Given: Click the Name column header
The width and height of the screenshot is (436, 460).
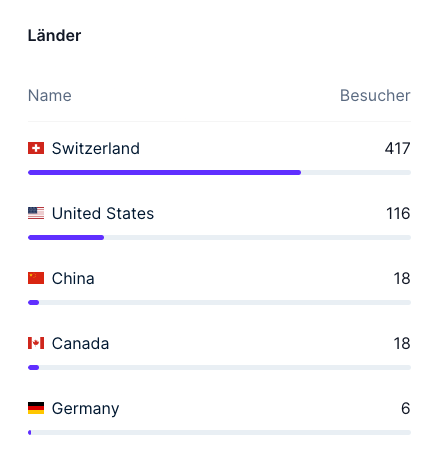Looking at the screenshot, I should click(50, 96).
